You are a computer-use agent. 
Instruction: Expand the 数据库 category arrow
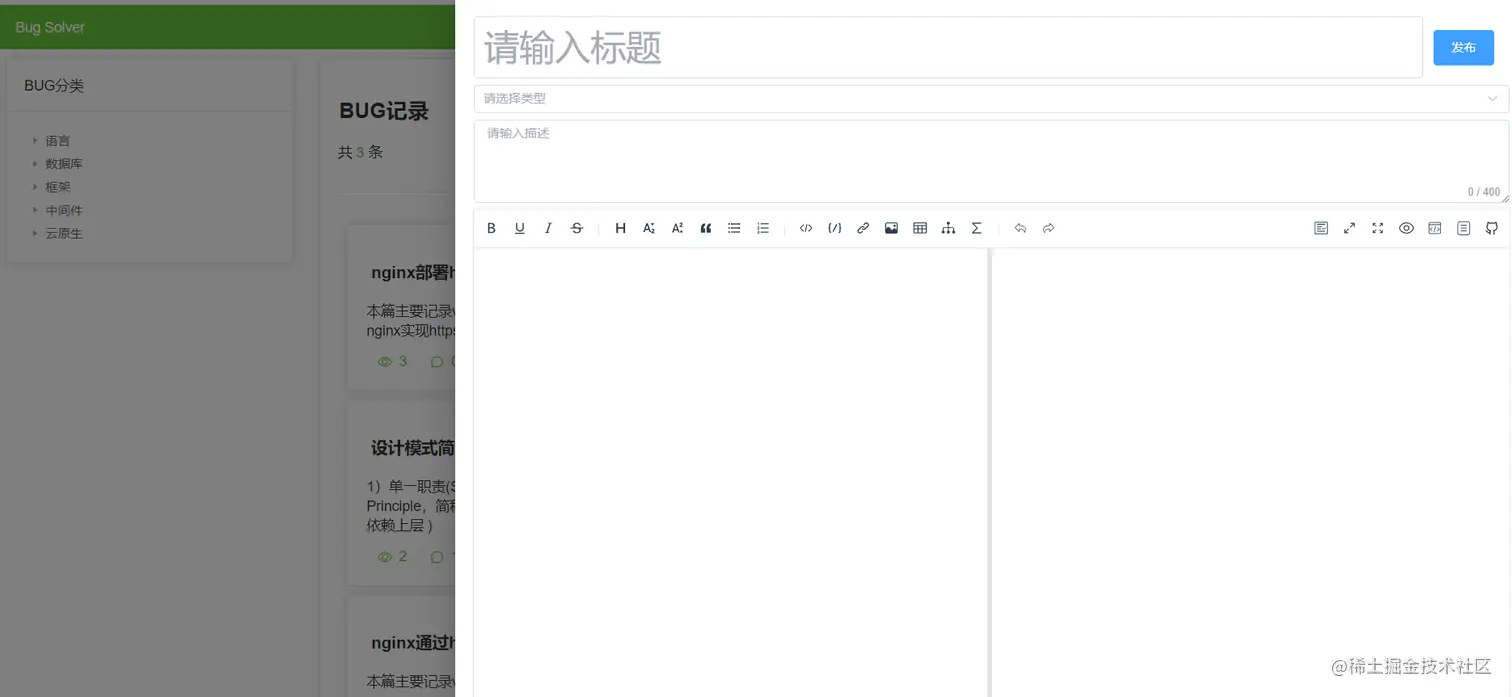coord(35,164)
